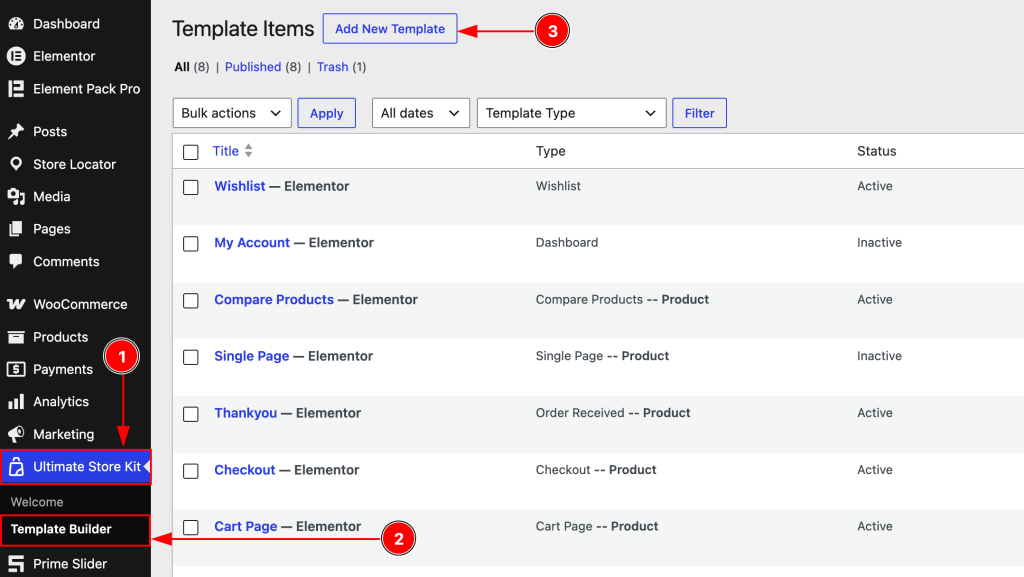Screen dimensions: 1024x577
Task: Click the Dashboard gauge icon
Action: (16, 23)
